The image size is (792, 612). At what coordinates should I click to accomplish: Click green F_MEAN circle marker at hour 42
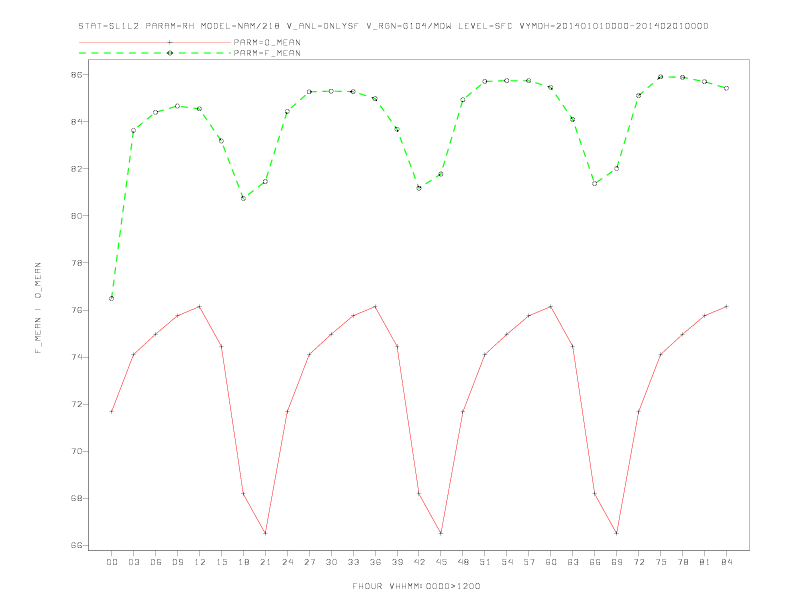pyautogui.click(x=419, y=188)
